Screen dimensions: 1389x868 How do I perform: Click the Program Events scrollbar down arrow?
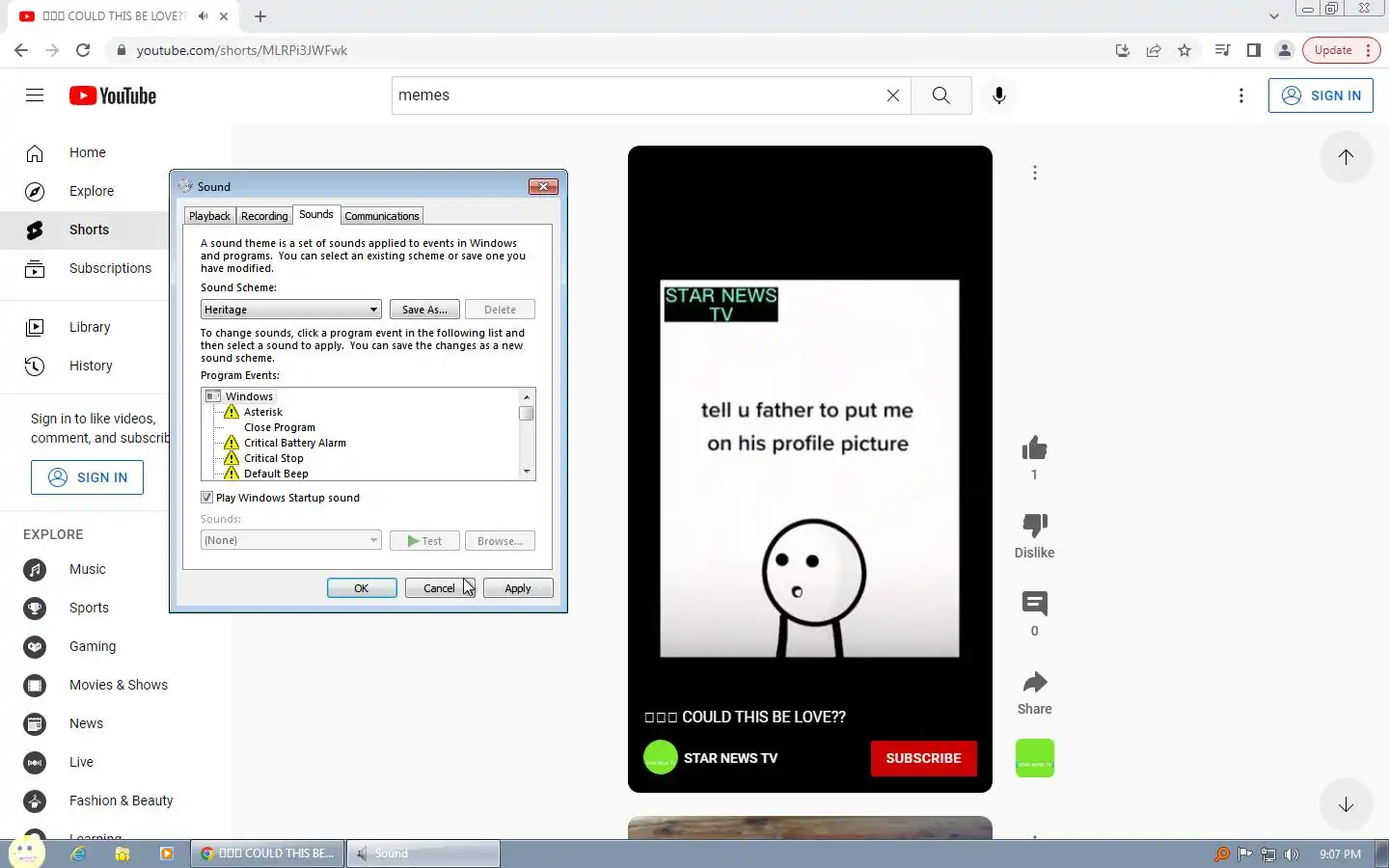pyautogui.click(x=527, y=472)
